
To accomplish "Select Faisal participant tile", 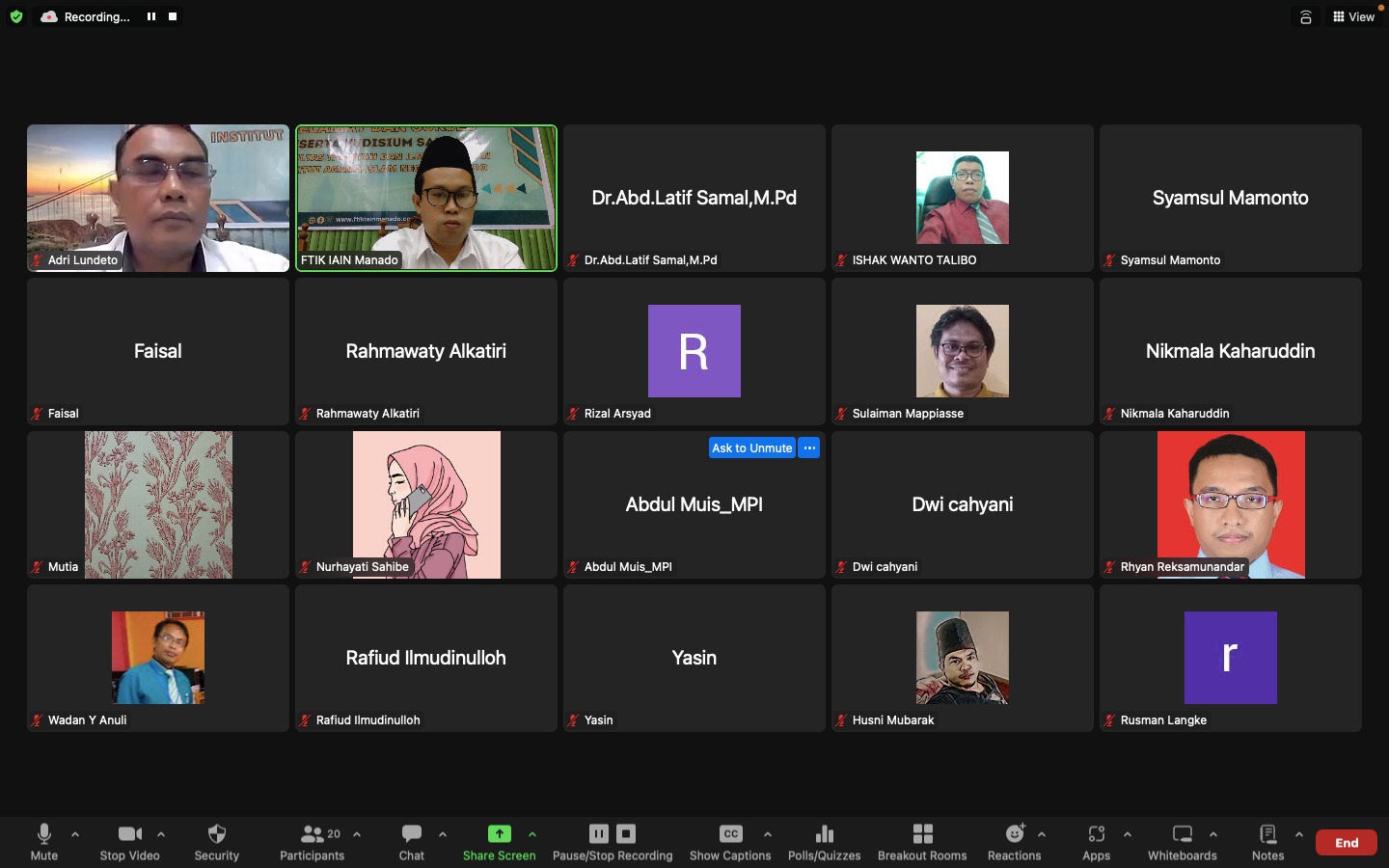I will point(158,351).
